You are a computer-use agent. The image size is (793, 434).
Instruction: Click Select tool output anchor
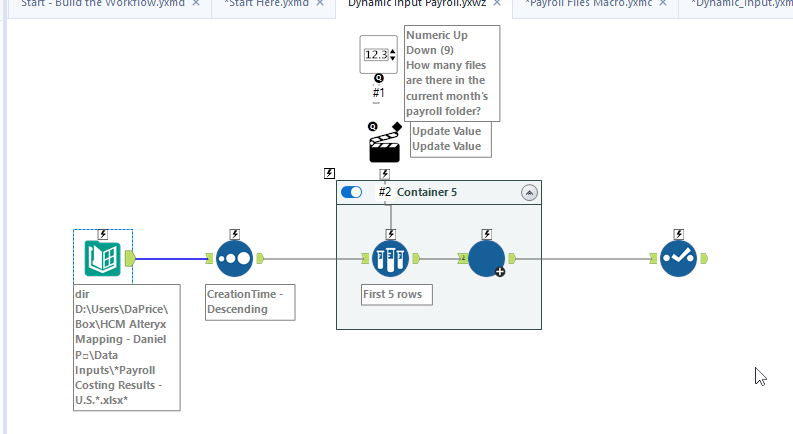[704, 258]
